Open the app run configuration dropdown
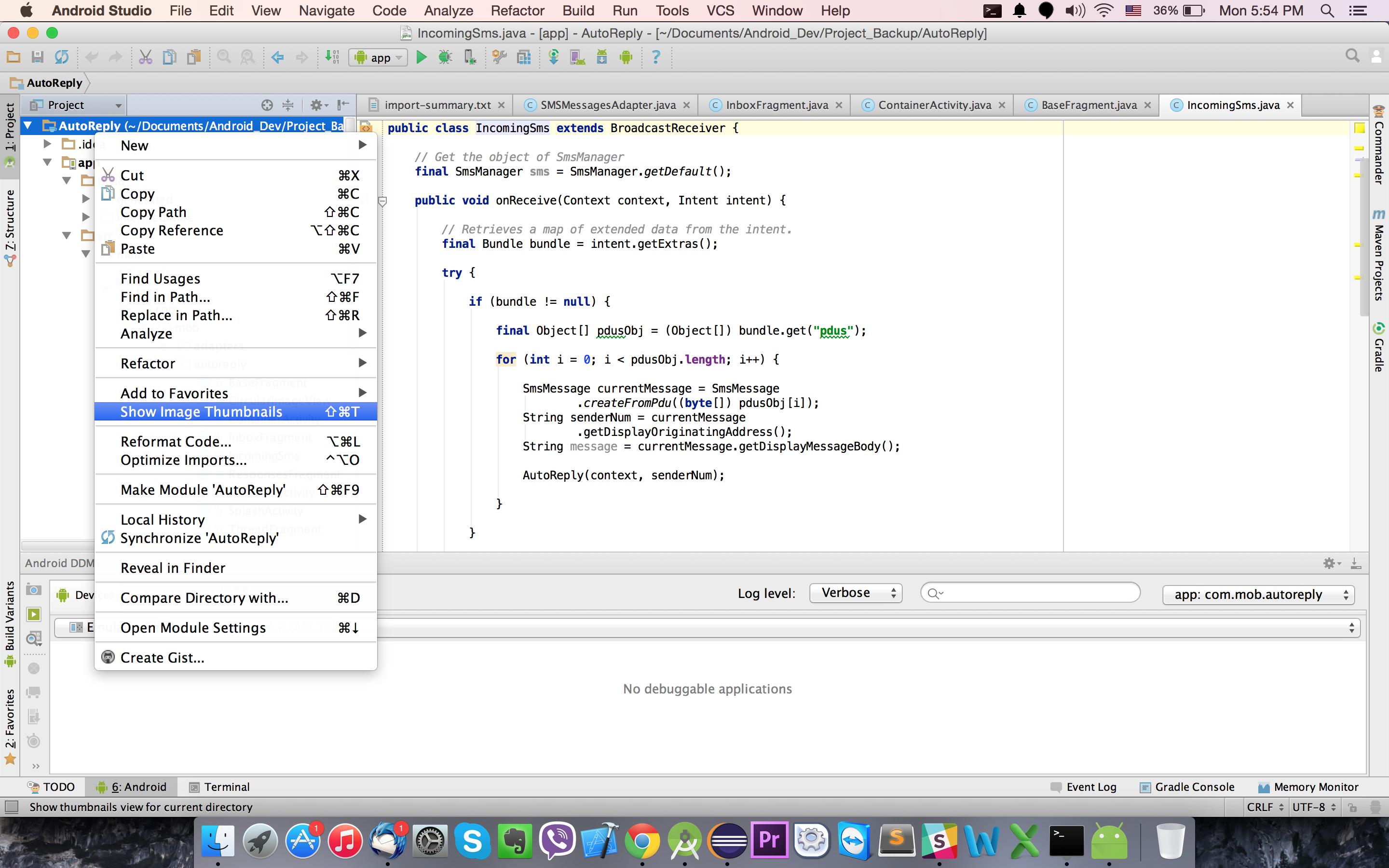 tap(377, 57)
